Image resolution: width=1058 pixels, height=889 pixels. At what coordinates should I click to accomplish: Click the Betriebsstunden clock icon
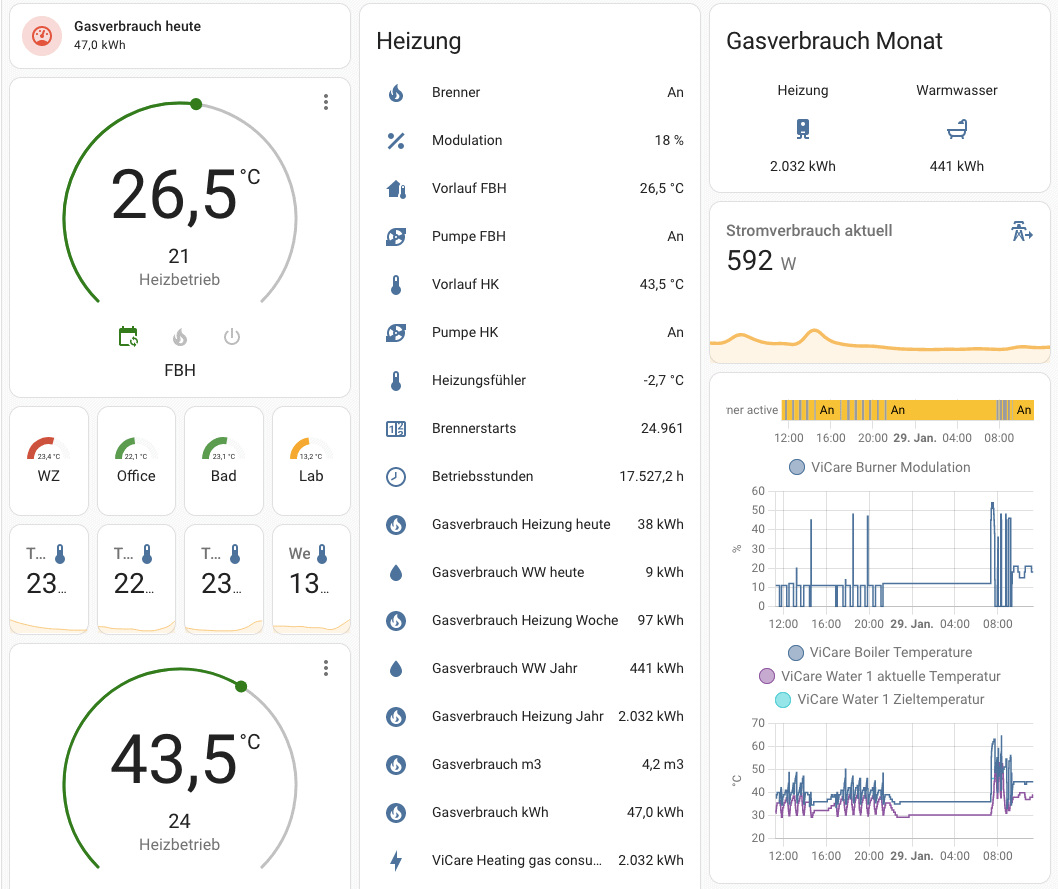click(396, 477)
